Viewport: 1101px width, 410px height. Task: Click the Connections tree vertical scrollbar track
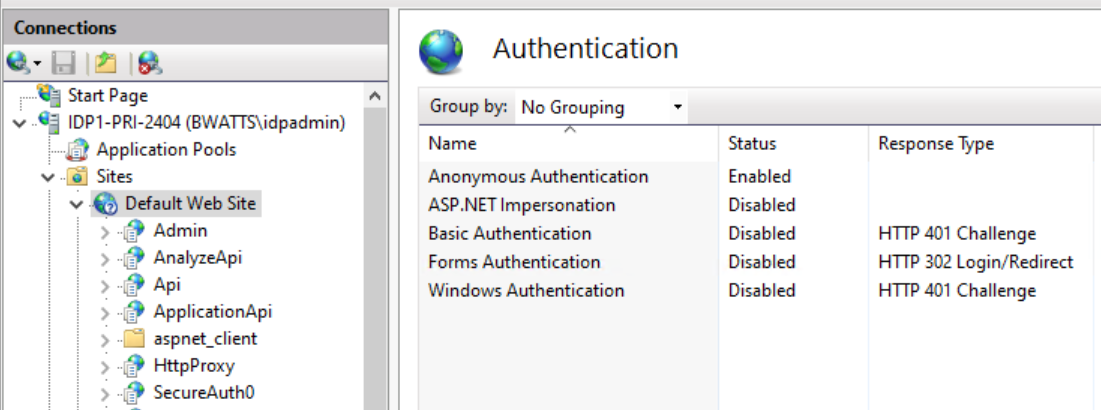(x=375, y=259)
